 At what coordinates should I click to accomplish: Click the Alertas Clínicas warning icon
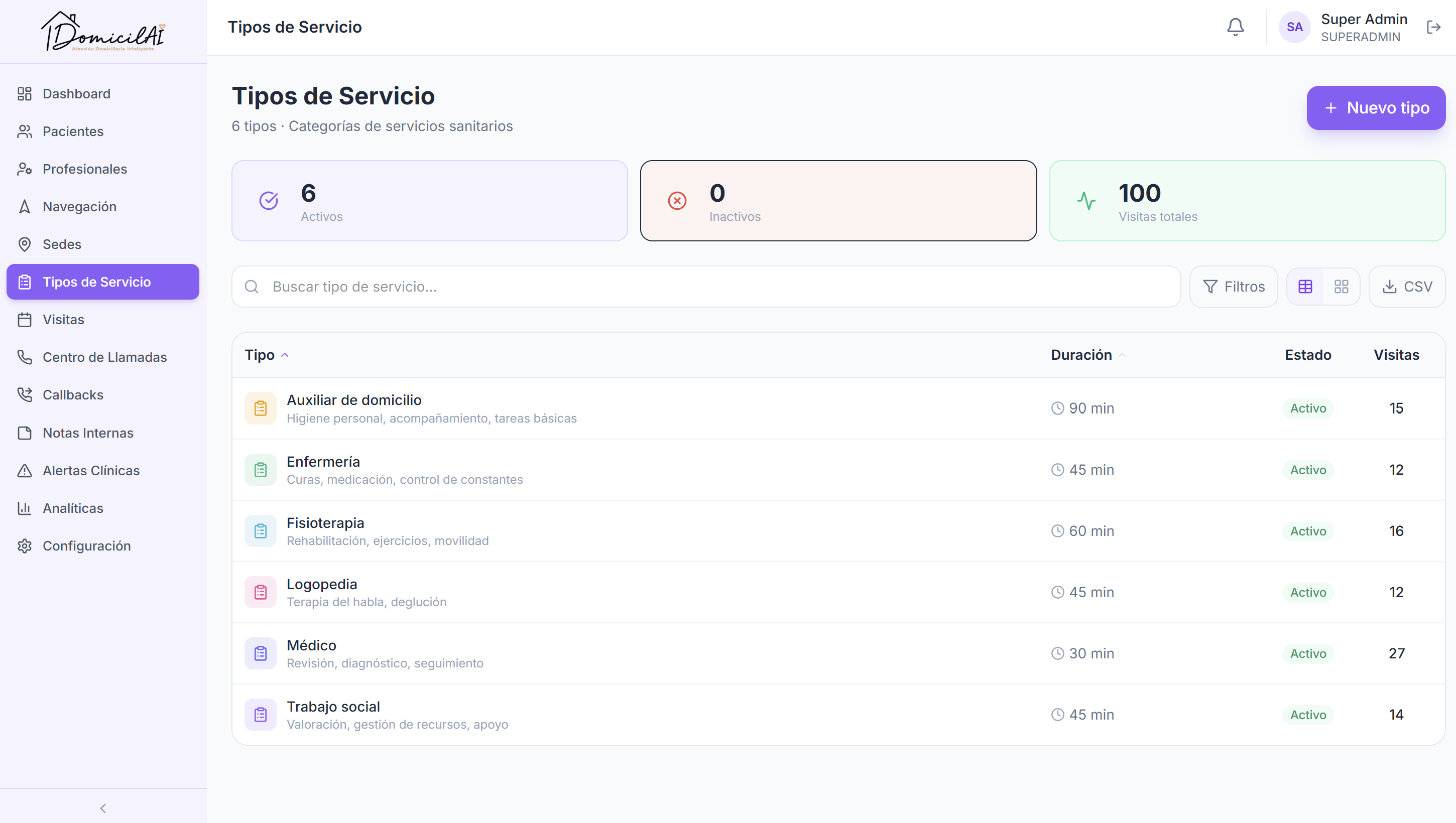click(24, 471)
